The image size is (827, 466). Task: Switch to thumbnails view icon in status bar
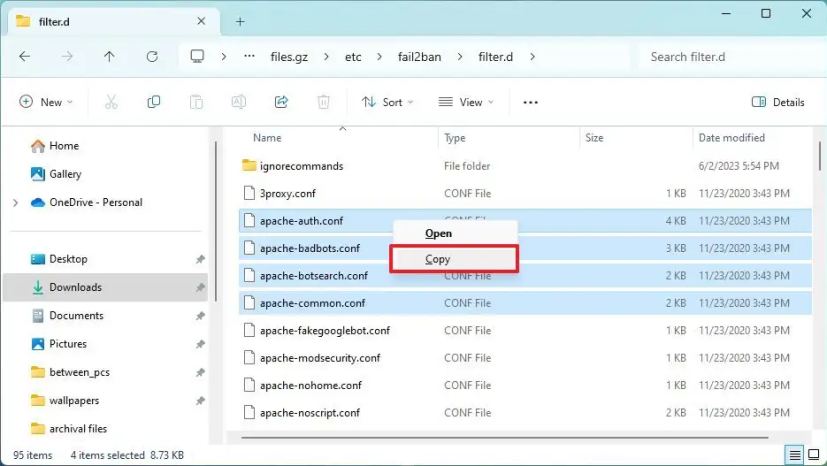(x=812, y=455)
